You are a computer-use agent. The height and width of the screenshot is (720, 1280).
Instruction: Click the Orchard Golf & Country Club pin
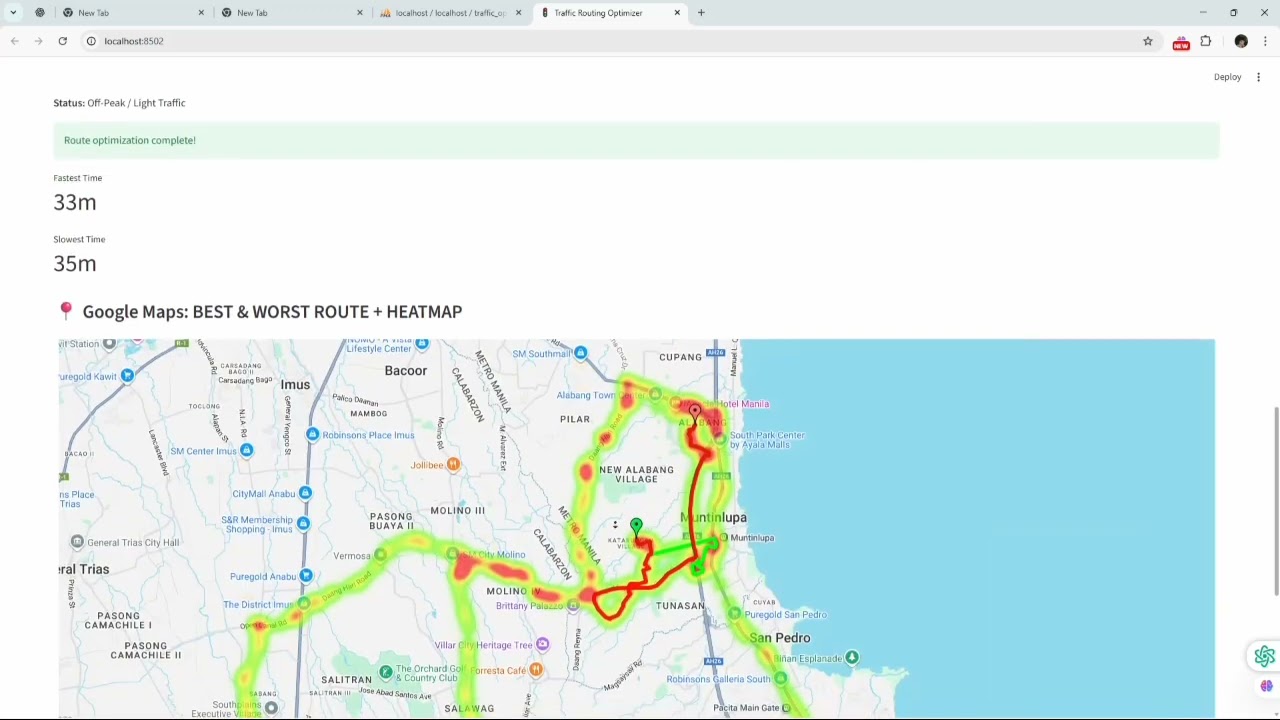pos(386,672)
